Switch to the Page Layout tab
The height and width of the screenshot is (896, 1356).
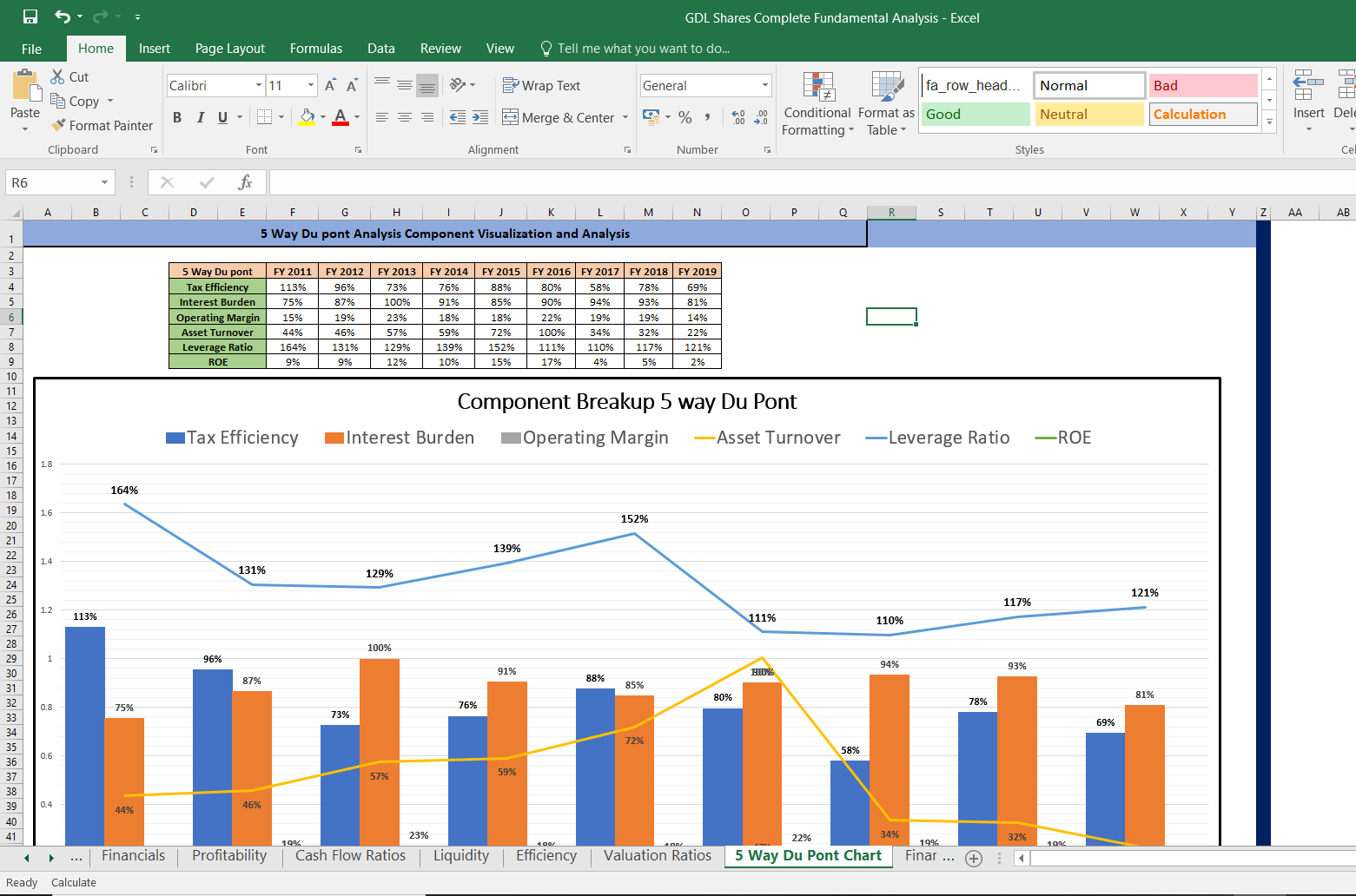pos(230,49)
